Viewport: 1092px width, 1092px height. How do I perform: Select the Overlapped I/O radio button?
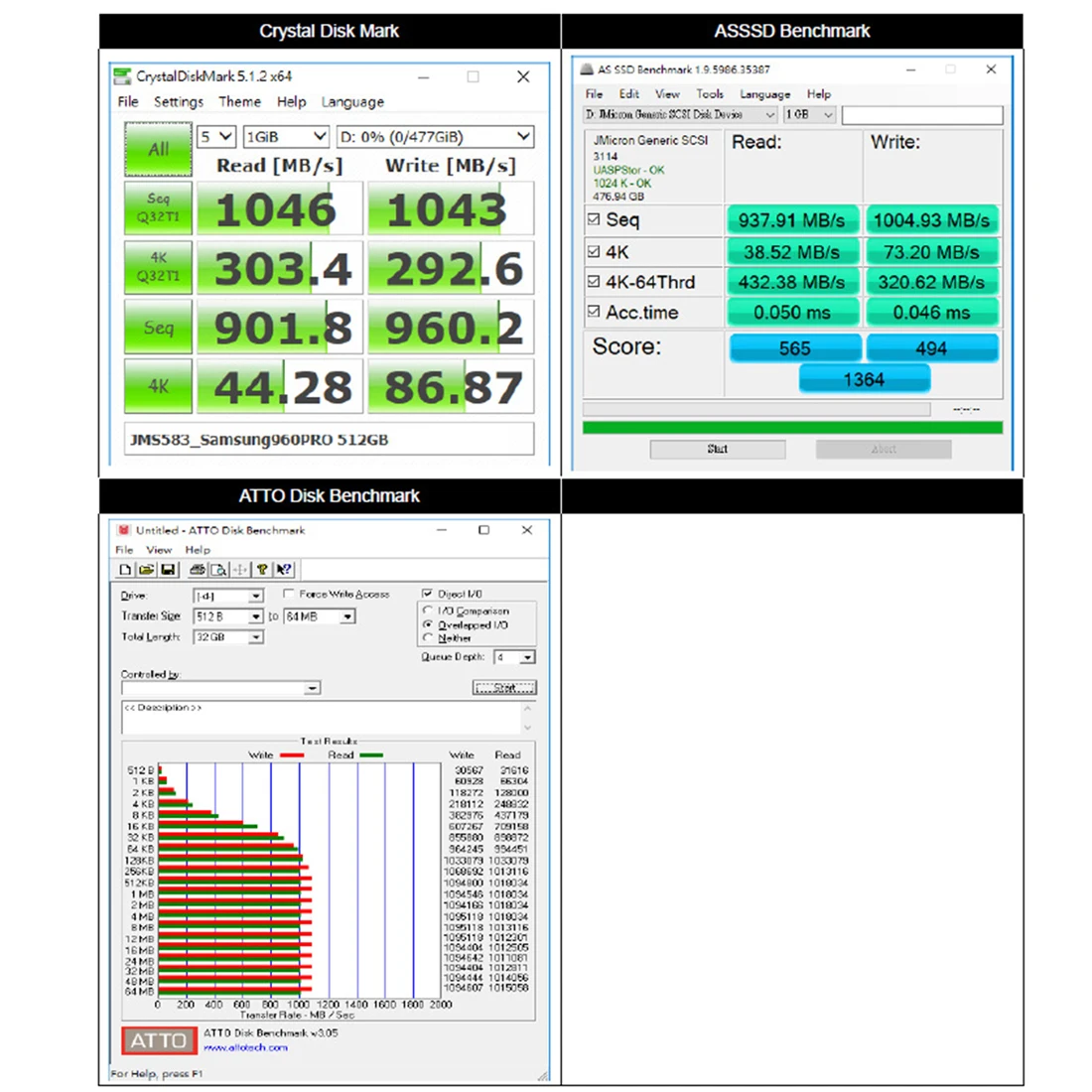click(428, 624)
